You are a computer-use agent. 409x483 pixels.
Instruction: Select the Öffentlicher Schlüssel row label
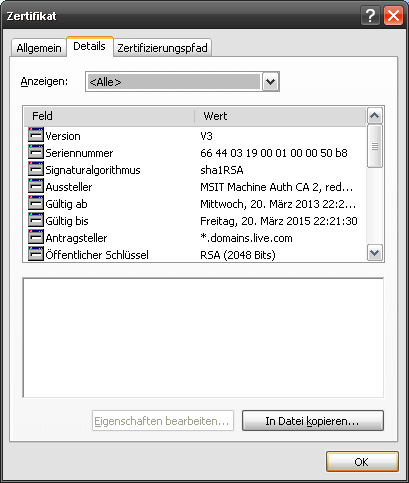[x=97, y=255]
